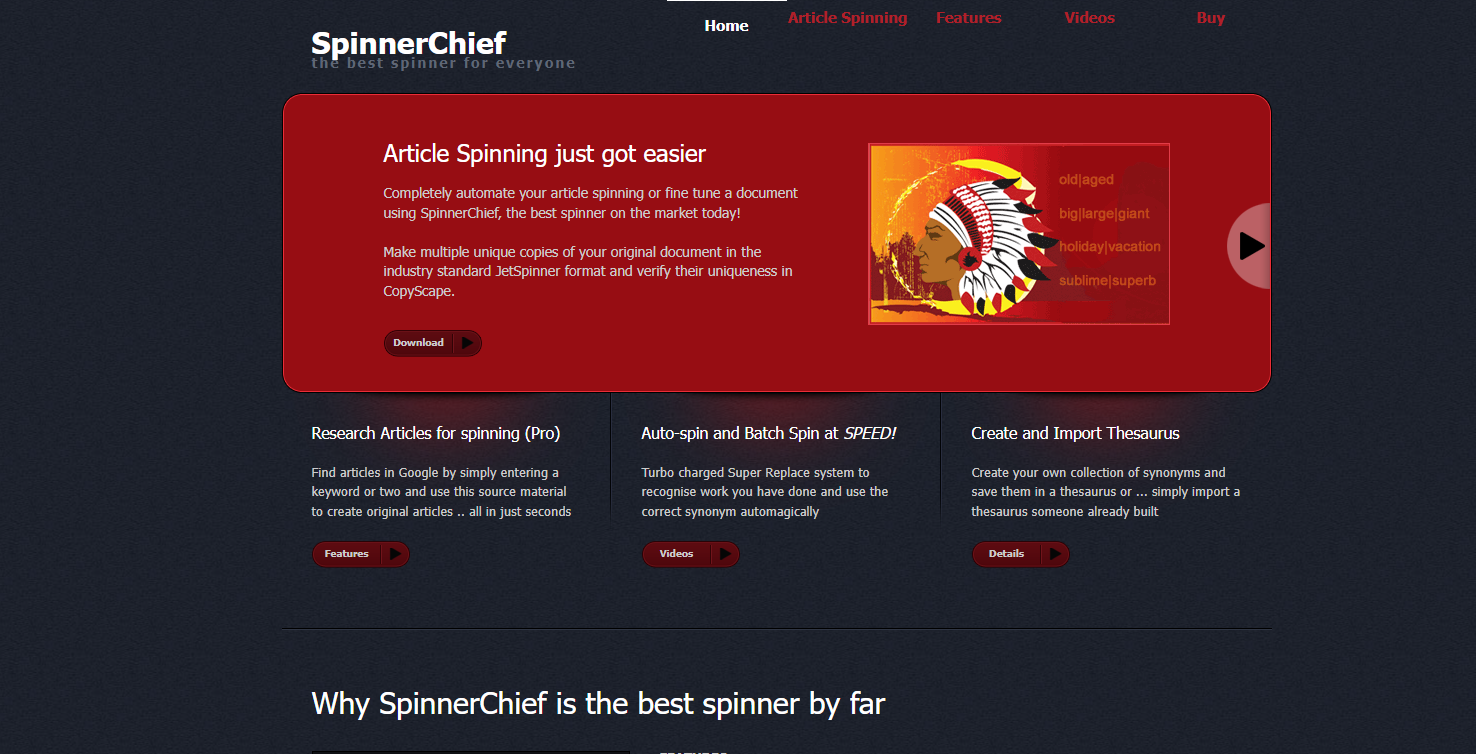1476x754 pixels.
Task: Click the Article Spinning just got easier headline
Action: [x=544, y=154]
